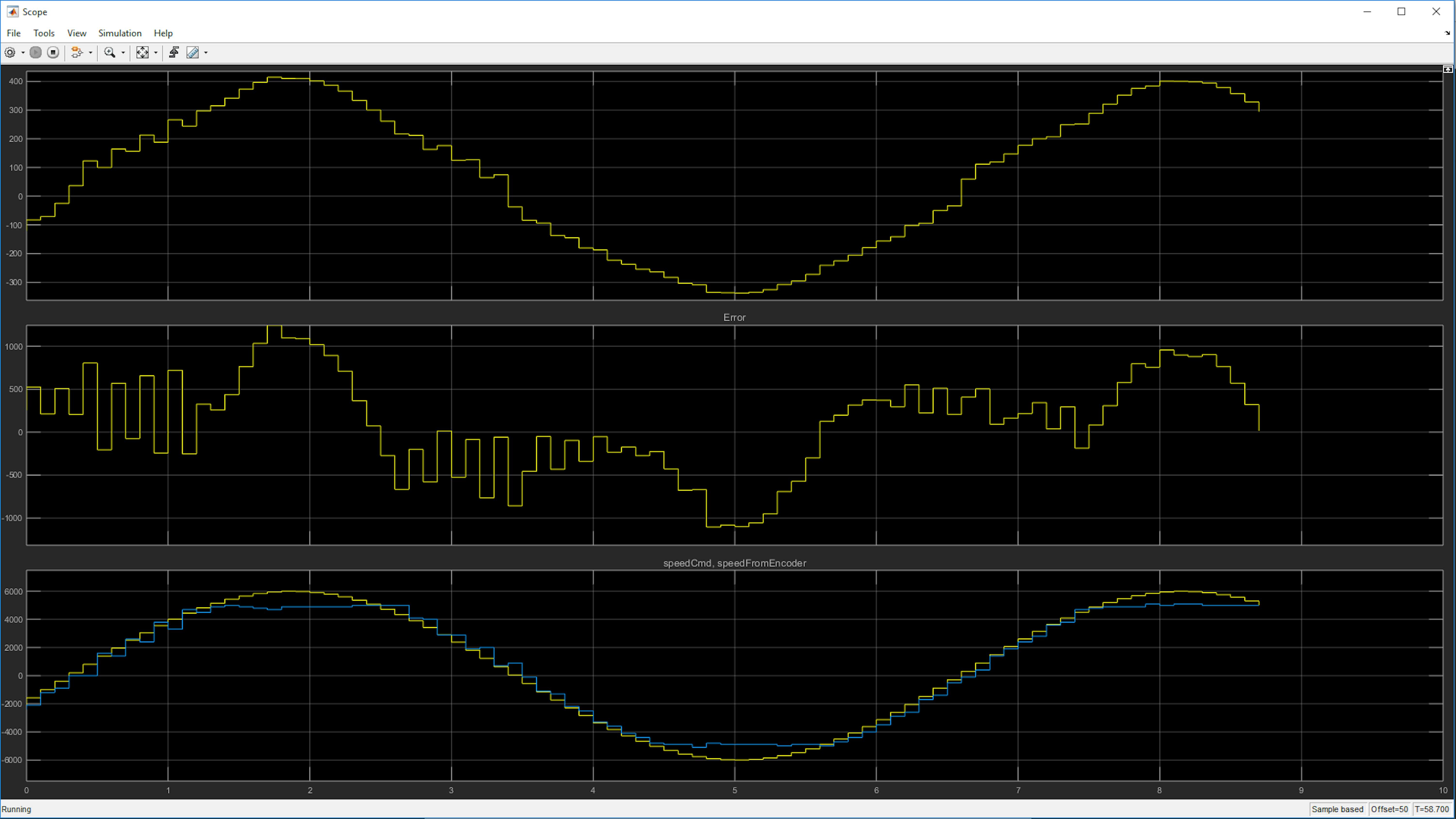Viewport: 1456px width, 819px height.
Task: Activate the Cursor Measurements ruler icon
Action: 193,53
